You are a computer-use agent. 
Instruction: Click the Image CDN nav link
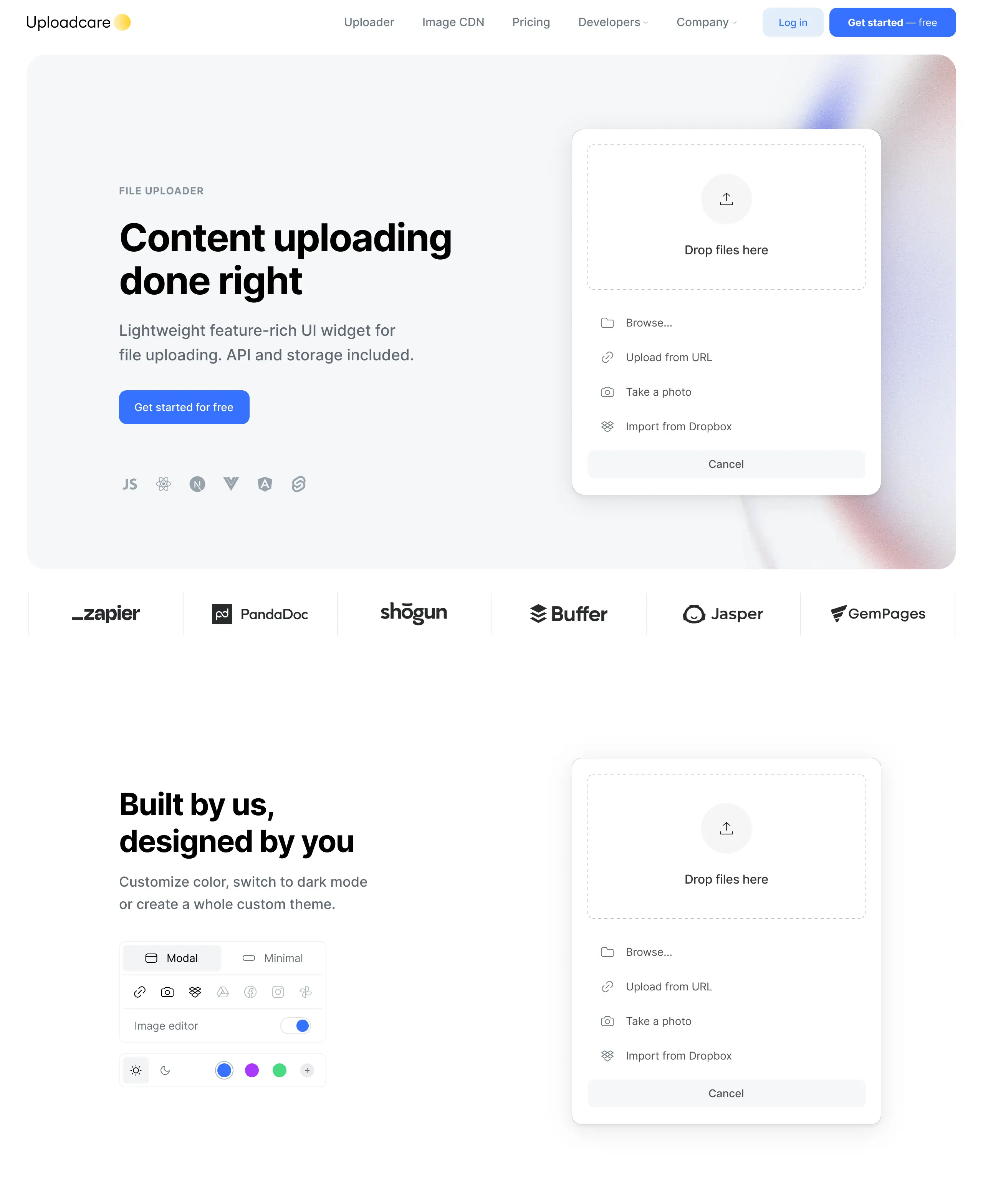tap(453, 22)
